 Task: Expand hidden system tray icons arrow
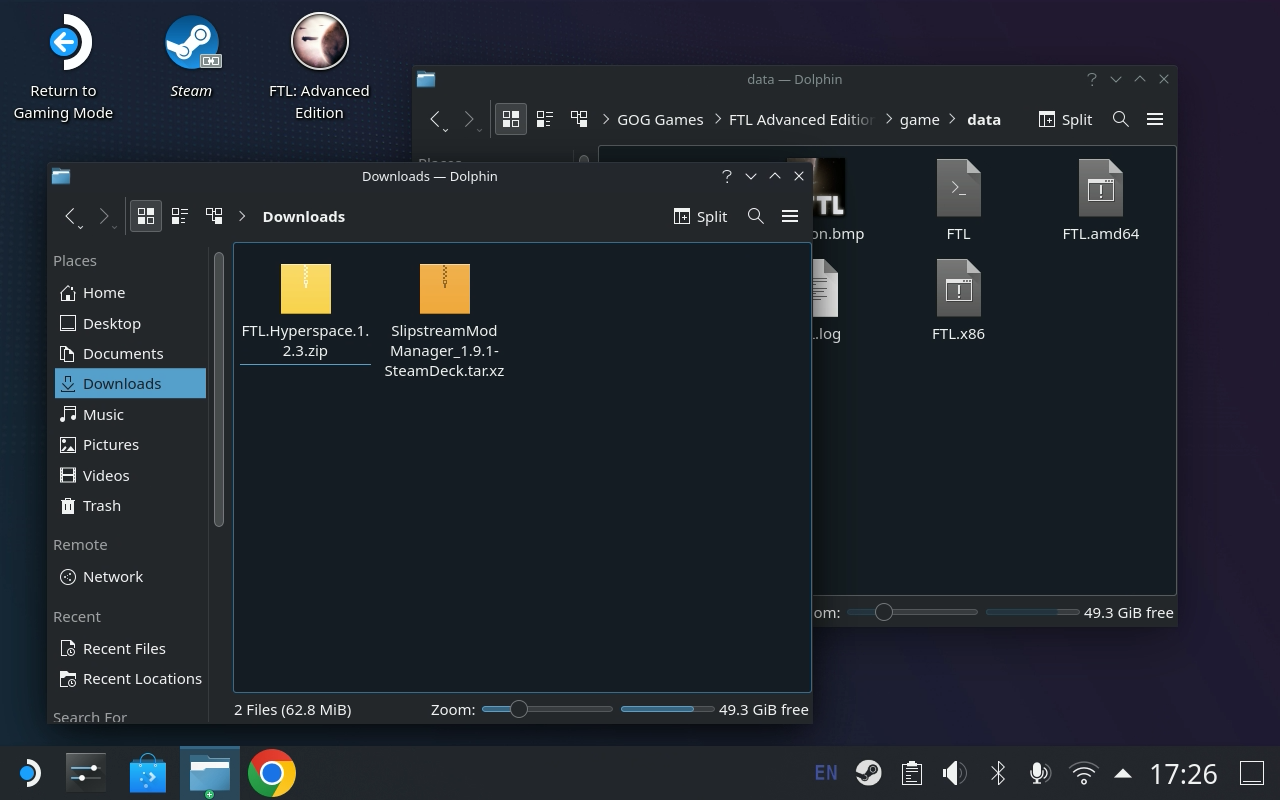[1123, 773]
